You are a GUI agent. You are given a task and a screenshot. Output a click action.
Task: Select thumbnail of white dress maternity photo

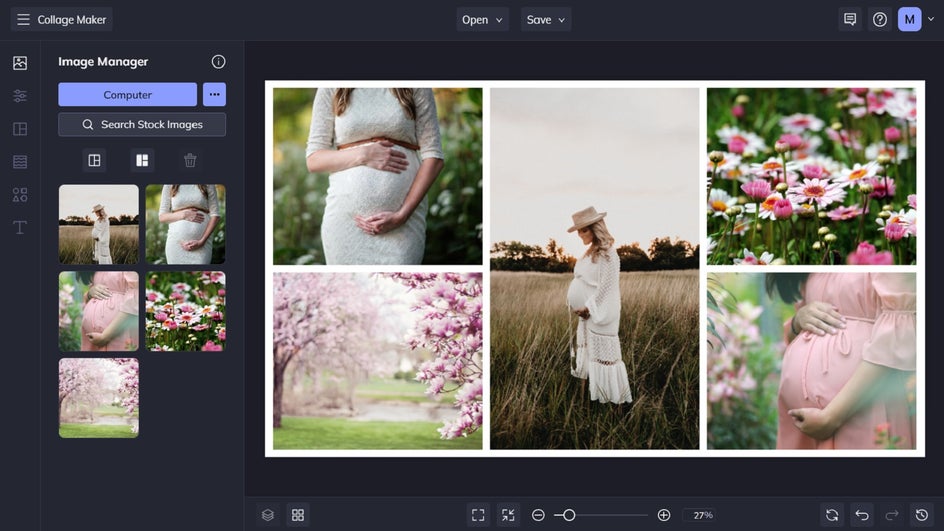(185, 225)
